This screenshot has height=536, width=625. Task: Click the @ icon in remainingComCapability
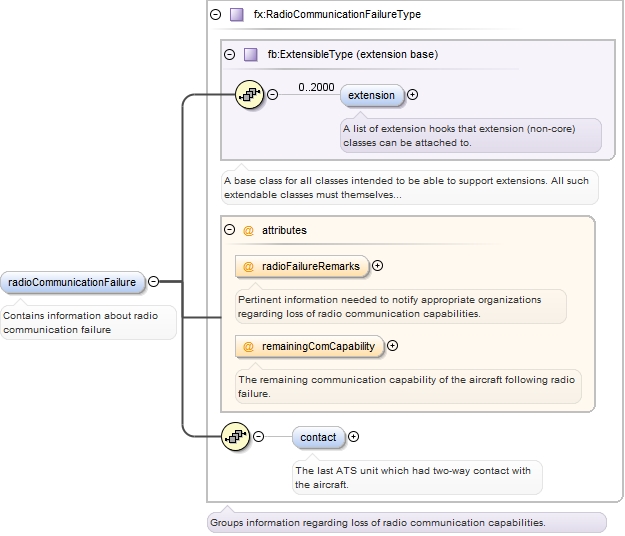click(249, 346)
